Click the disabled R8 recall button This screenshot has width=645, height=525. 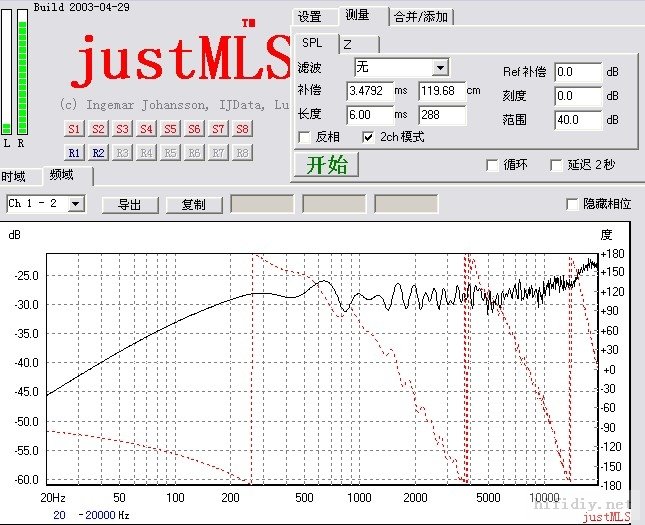point(242,153)
